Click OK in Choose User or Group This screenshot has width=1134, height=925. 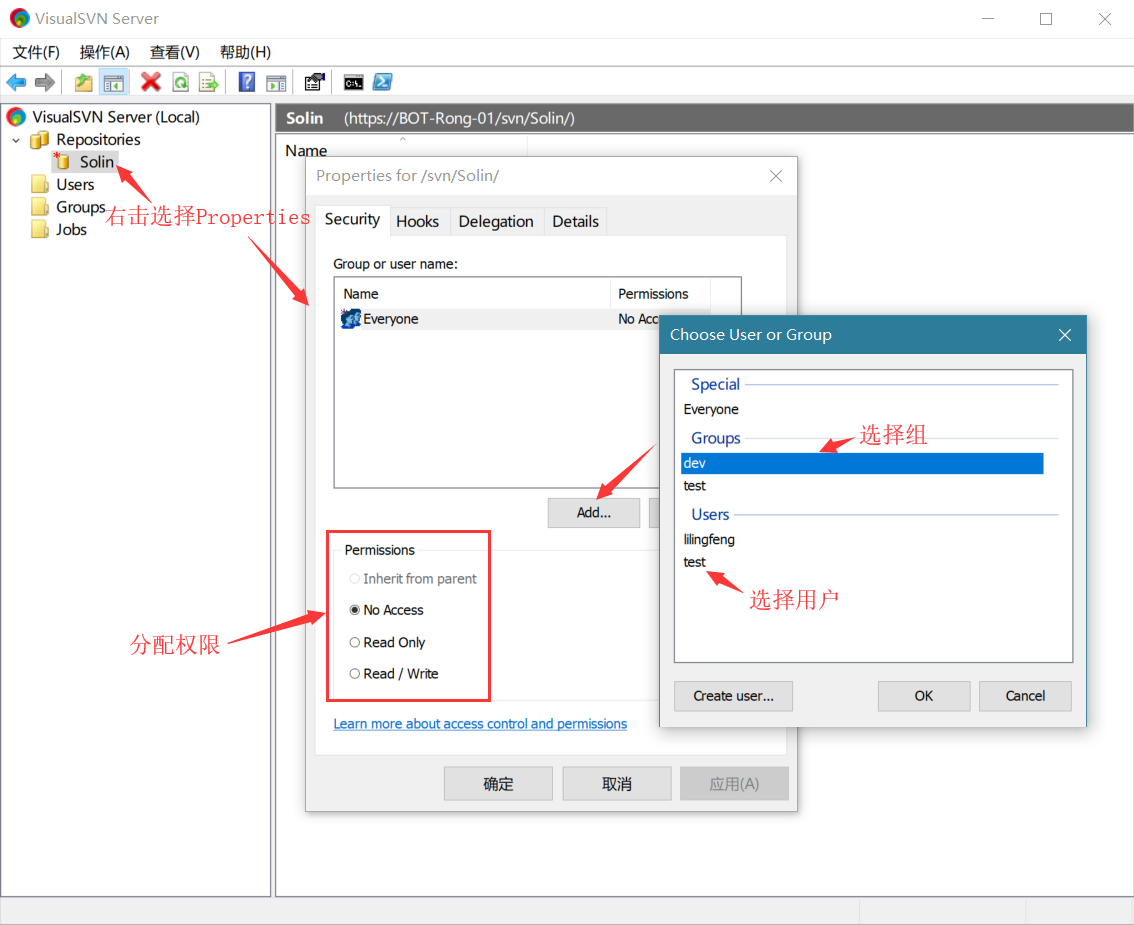click(924, 696)
